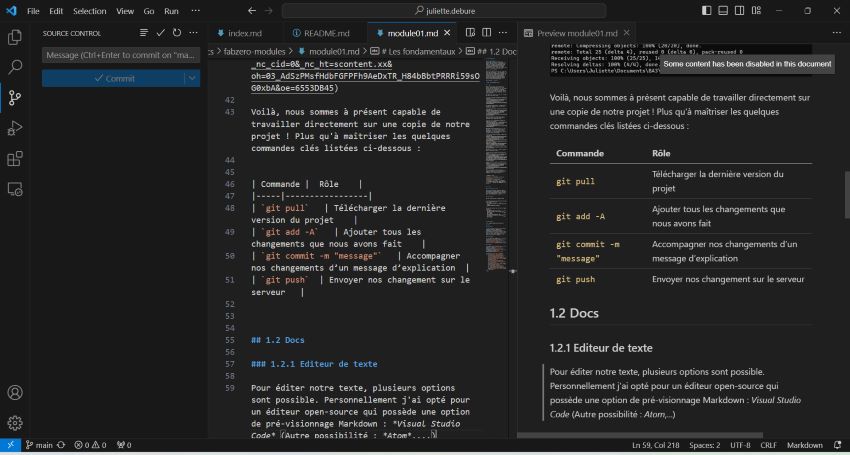
Task: Open the View menu
Action: pyautogui.click(x=125, y=11)
